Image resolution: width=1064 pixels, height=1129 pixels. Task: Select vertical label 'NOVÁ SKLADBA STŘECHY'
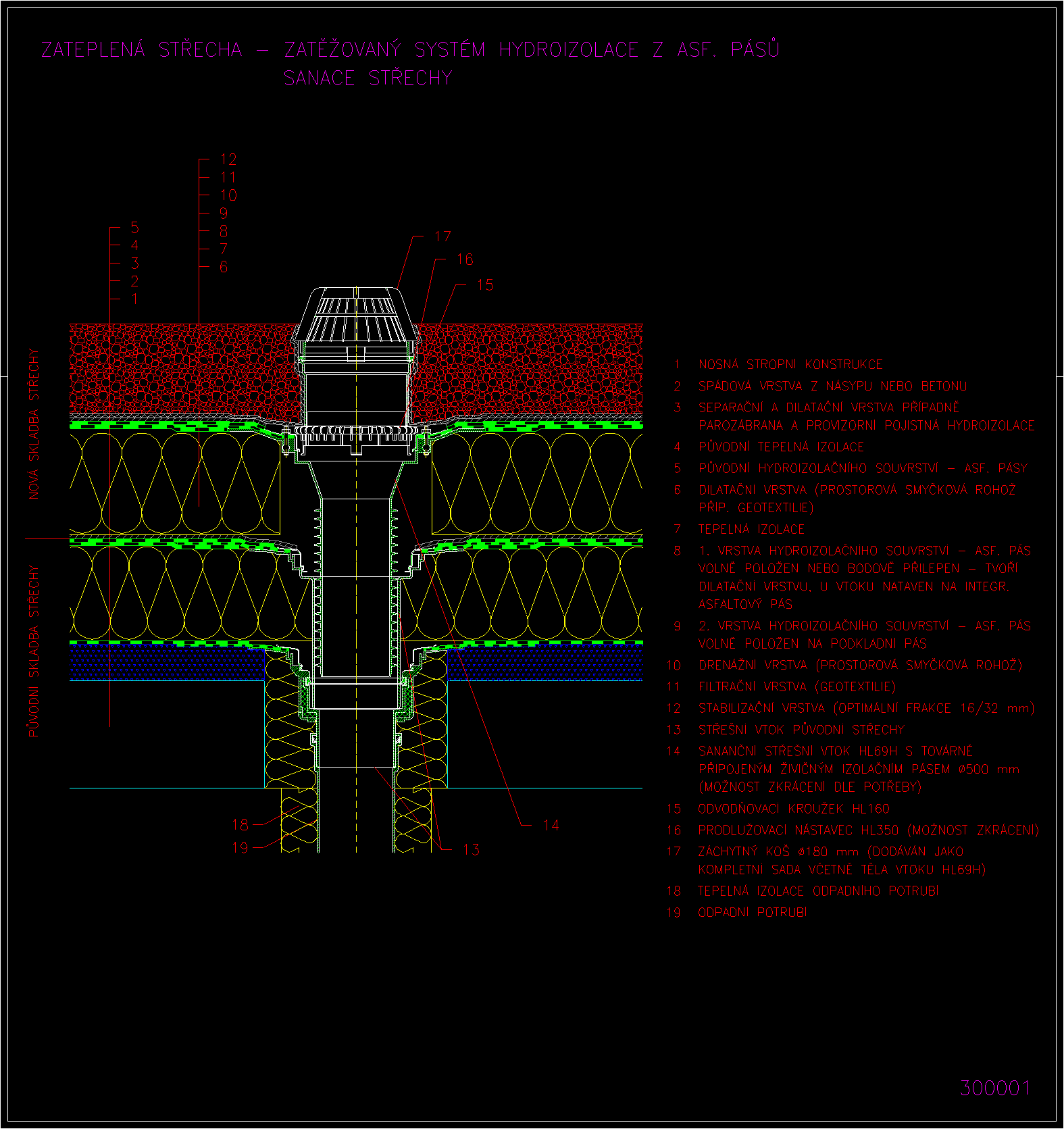tap(34, 424)
